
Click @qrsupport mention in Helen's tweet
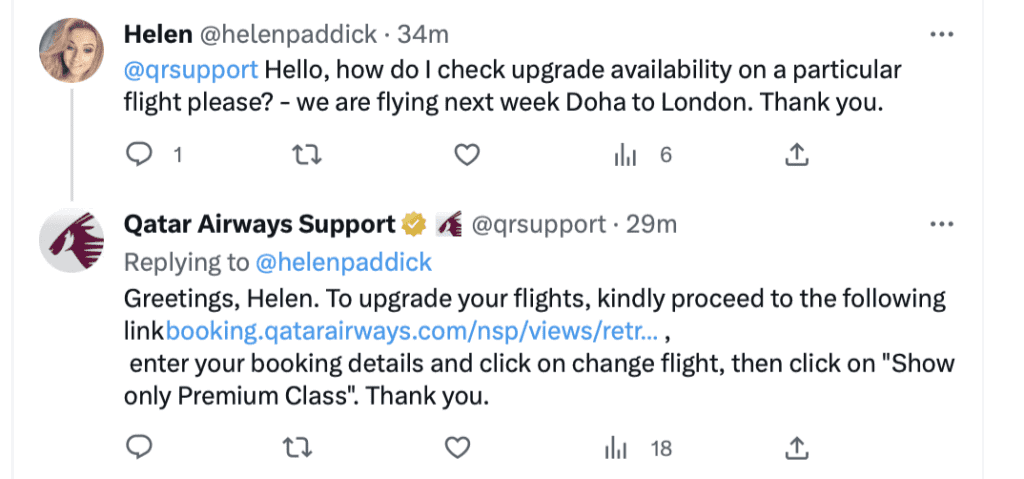pyautogui.click(x=191, y=69)
